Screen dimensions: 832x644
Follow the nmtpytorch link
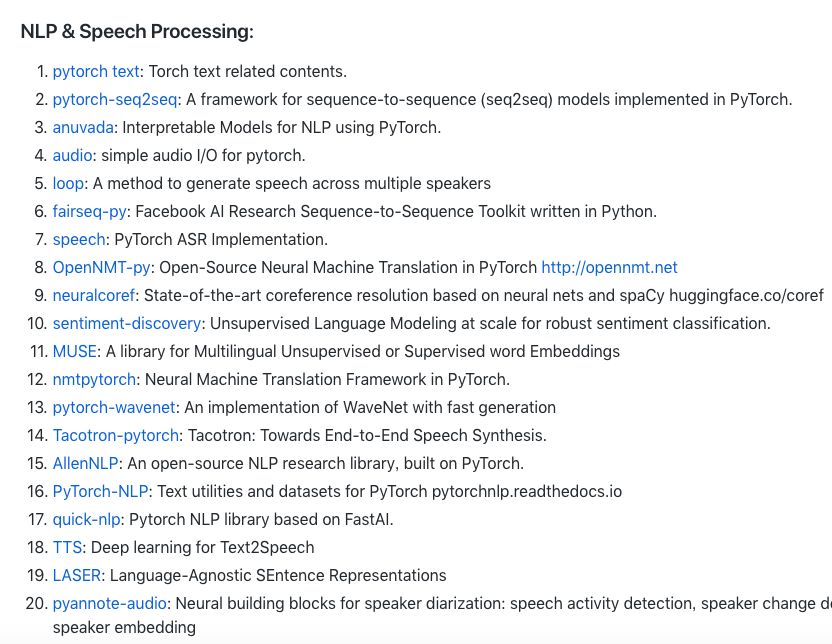pyautogui.click(x=97, y=380)
